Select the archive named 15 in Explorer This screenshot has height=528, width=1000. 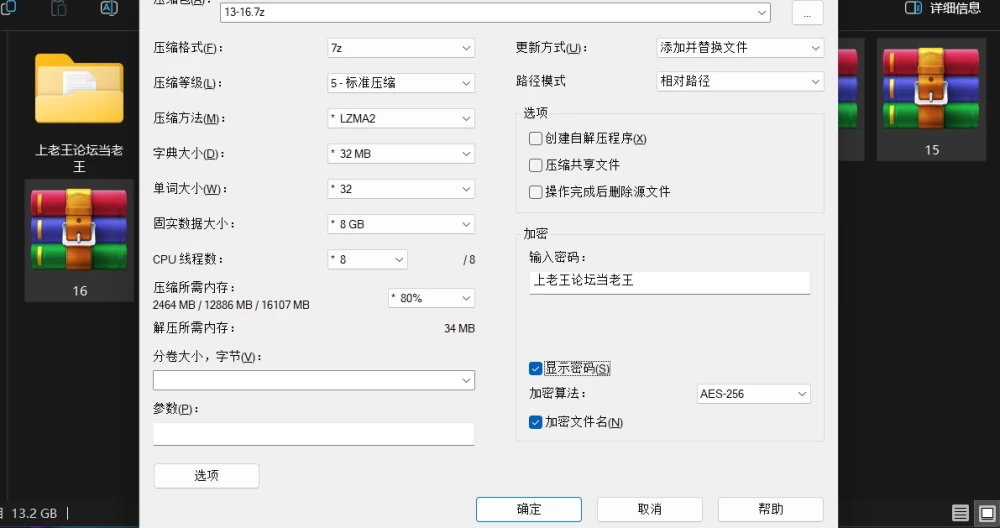pyautogui.click(x=931, y=99)
